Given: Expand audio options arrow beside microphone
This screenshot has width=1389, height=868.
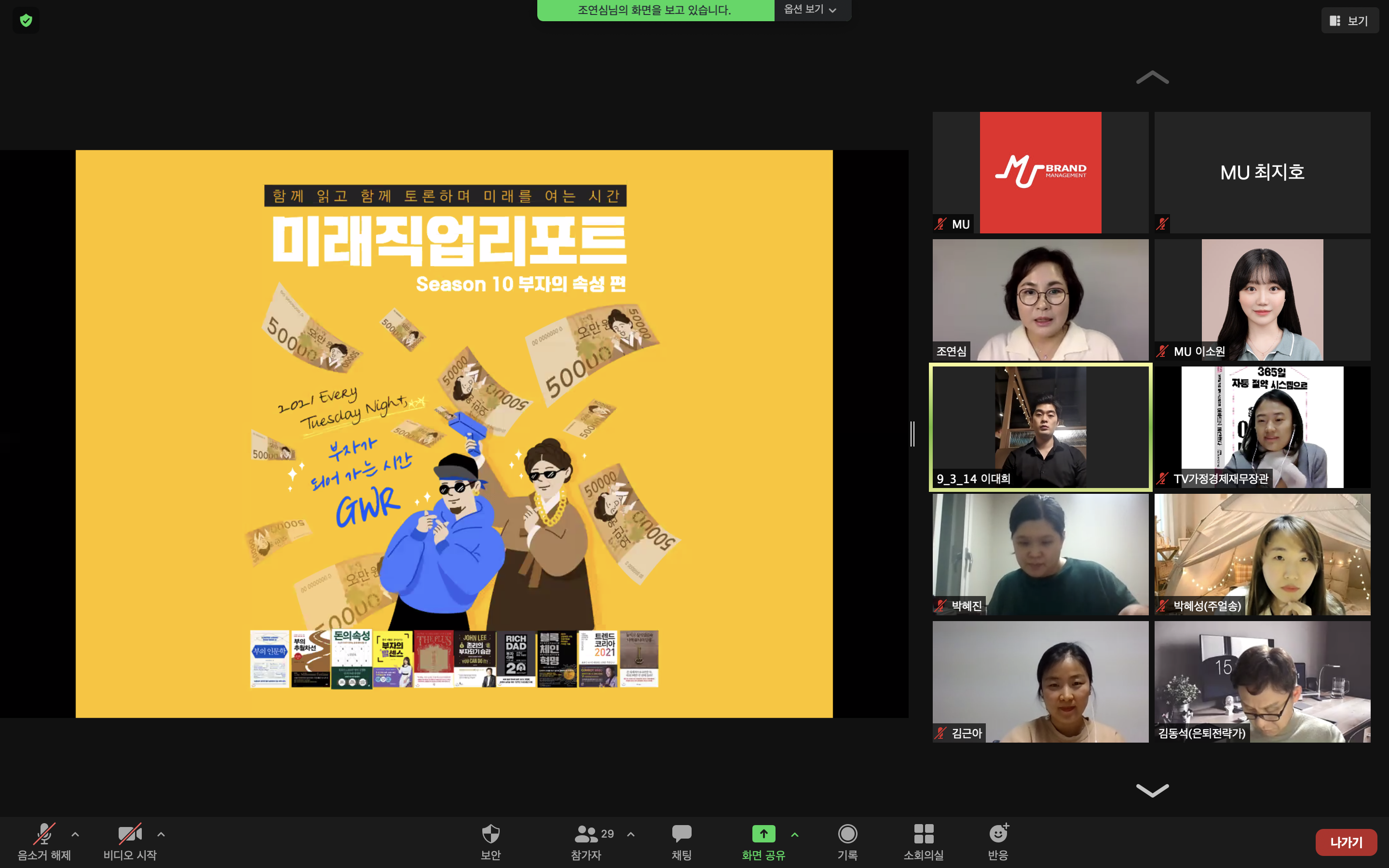Looking at the screenshot, I should point(75,834).
